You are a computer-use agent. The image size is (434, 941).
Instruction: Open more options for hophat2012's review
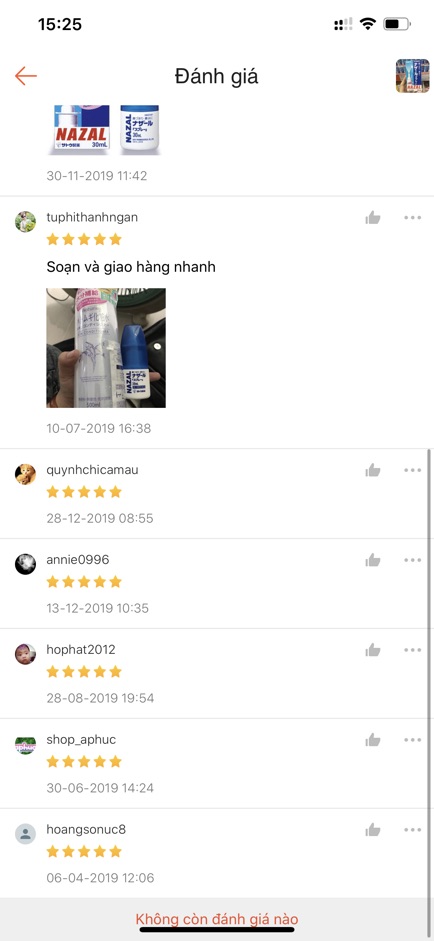point(412,650)
